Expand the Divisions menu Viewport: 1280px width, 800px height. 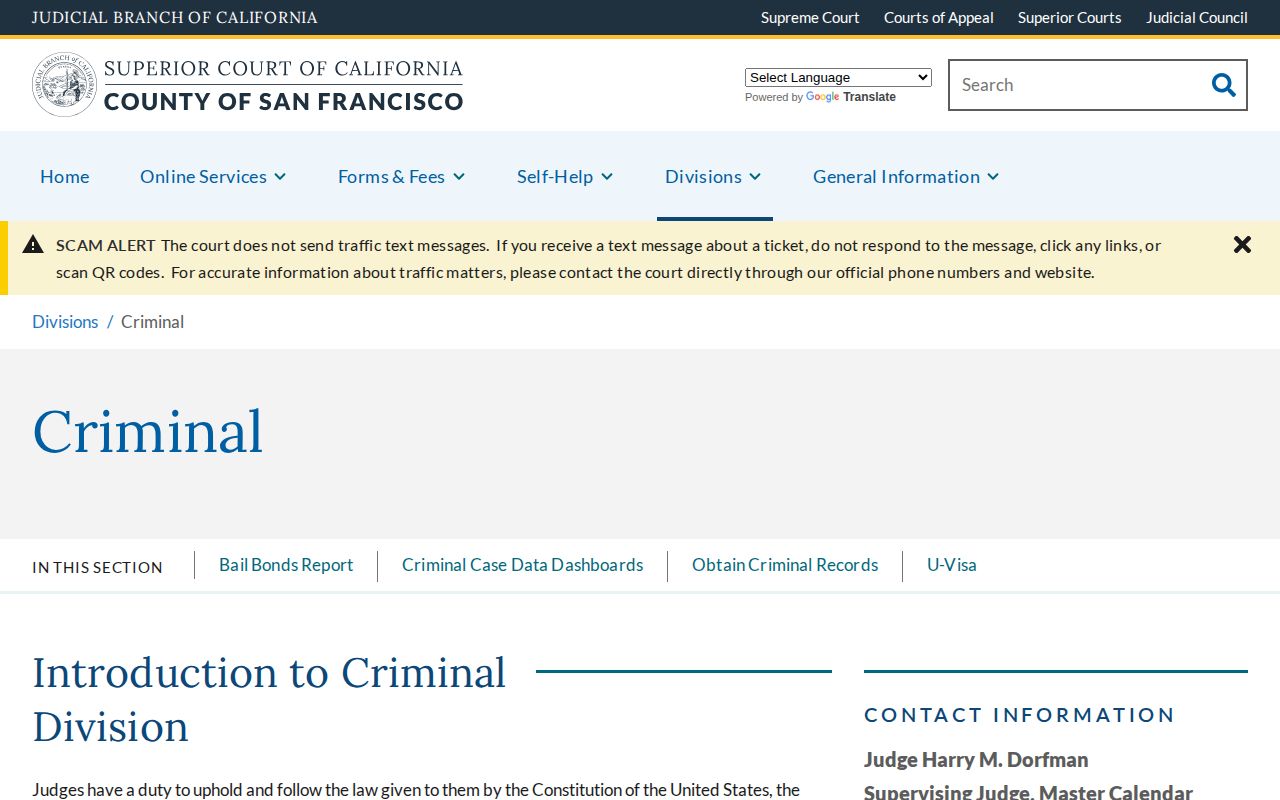713,176
